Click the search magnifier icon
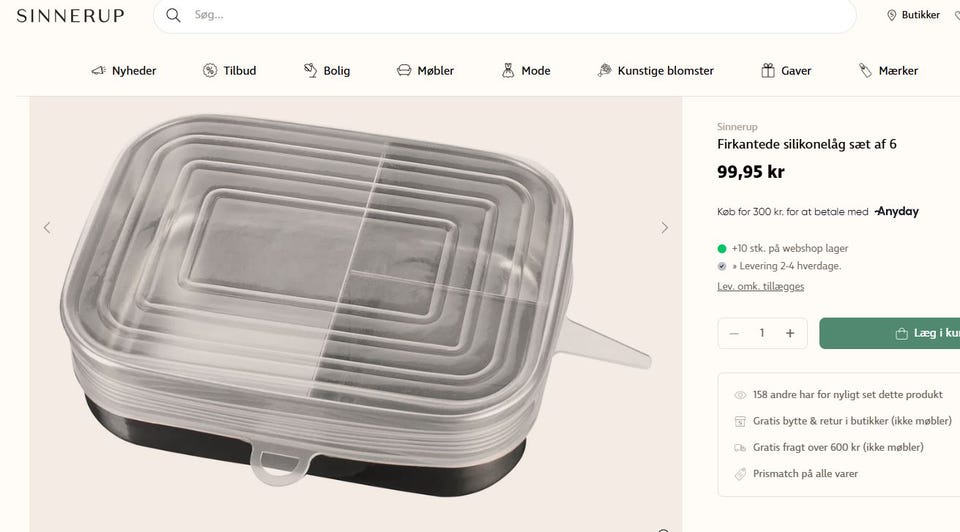The image size is (960, 532). (x=173, y=15)
